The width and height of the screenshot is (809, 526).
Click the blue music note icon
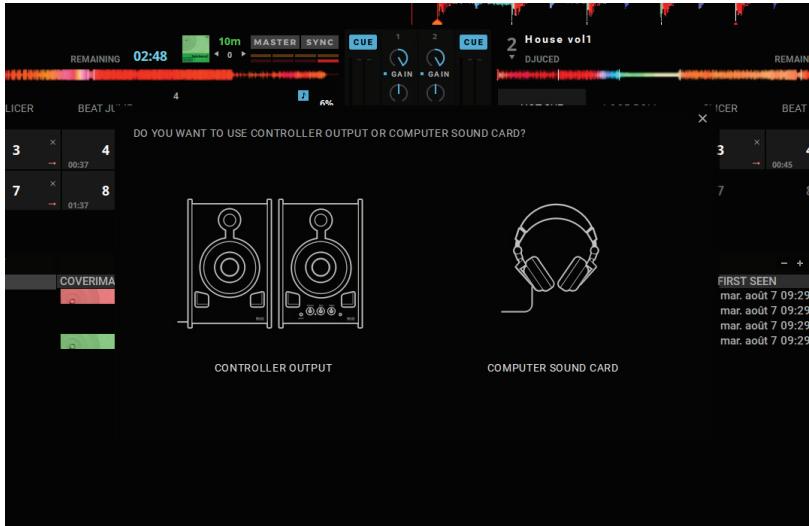pos(303,95)
